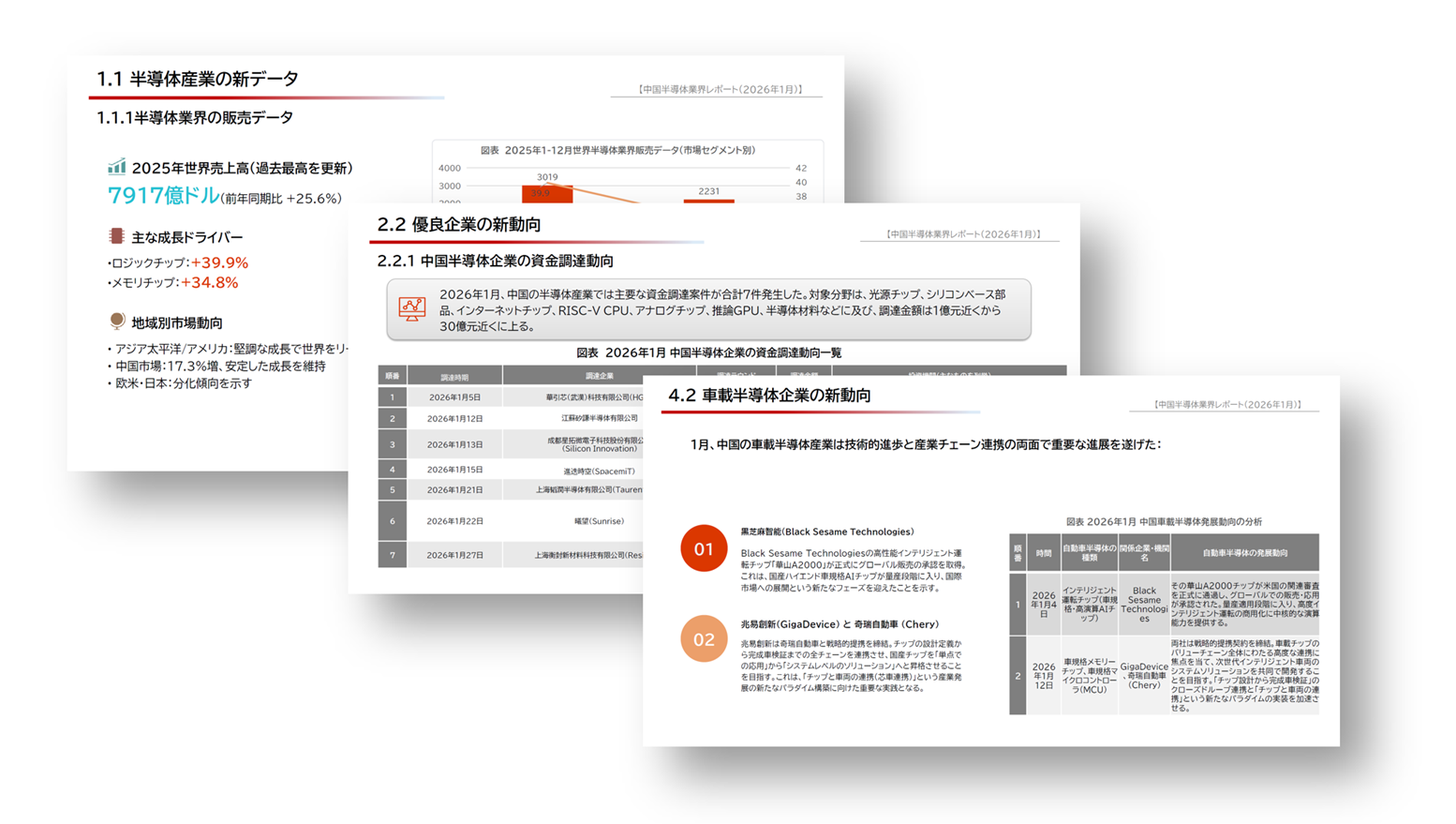Select heading 1.1 半導体産業の新データ
The height and width of the screenshot is (824, 1456).
pyautogui.click(x=198, y=80)
